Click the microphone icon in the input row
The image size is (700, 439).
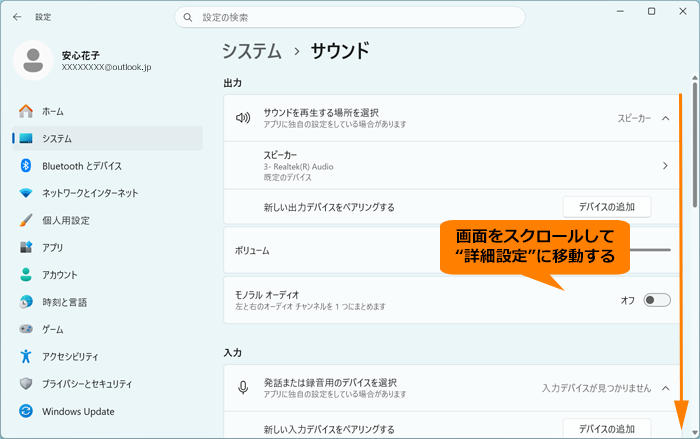(x=243, y=388)
